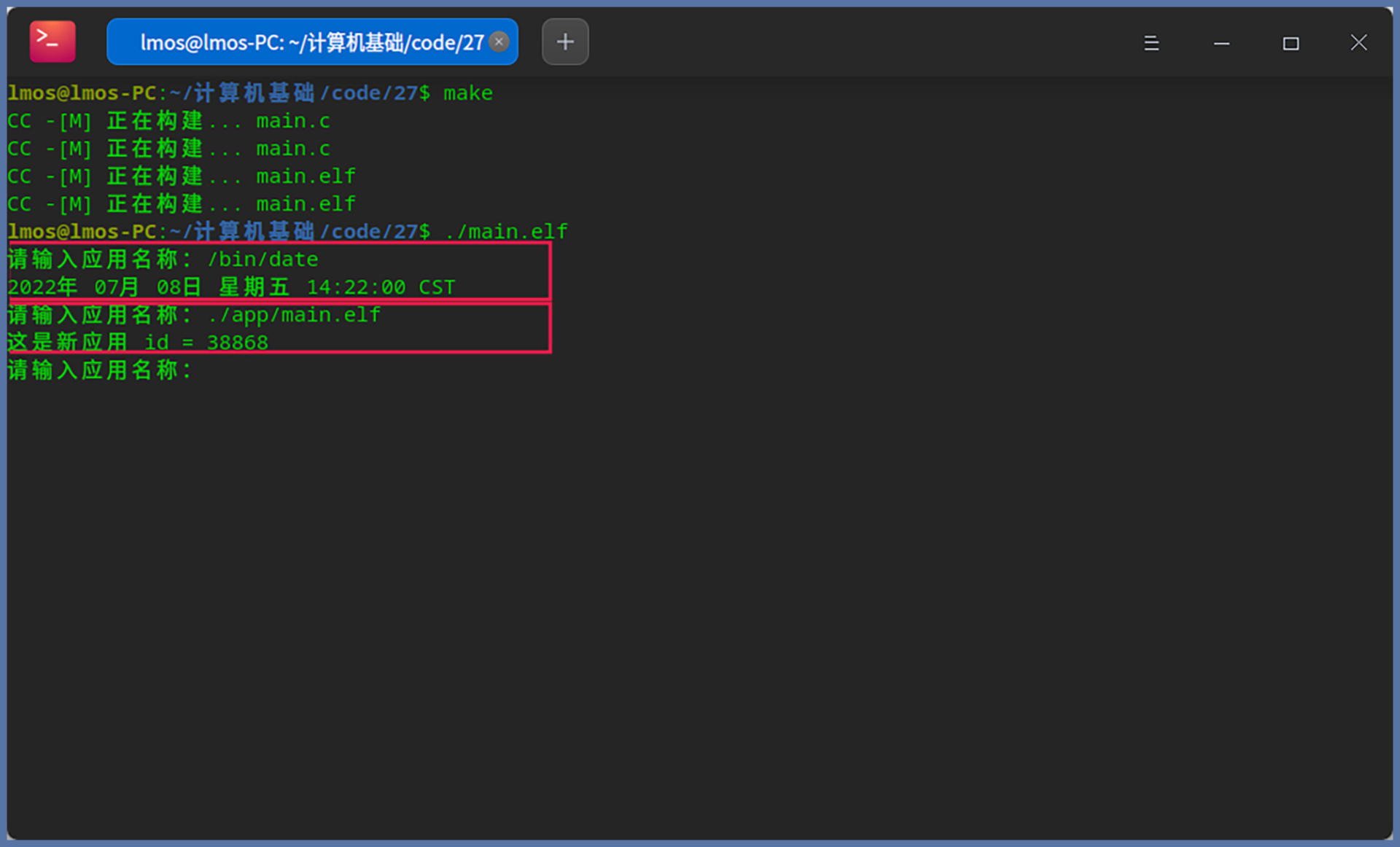Minimize the terminal window
The width and height of the screenshot is (1400, 847).
(x=1221, y=43)
